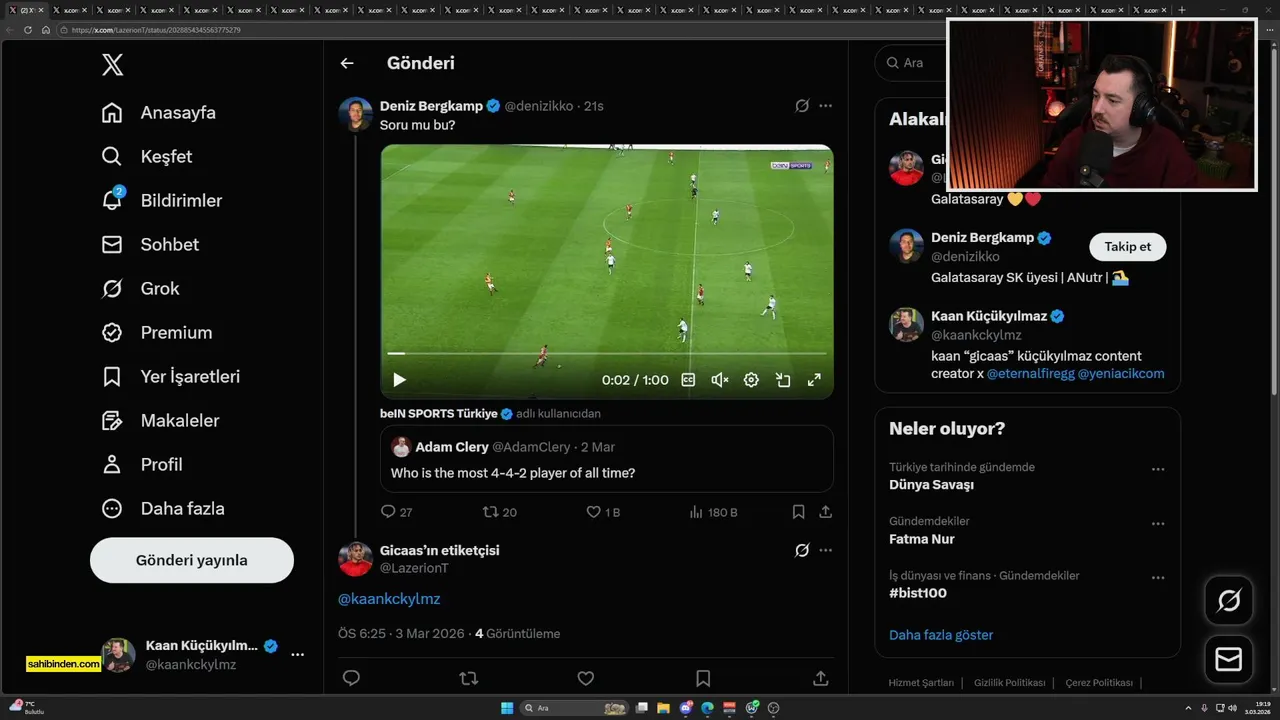
Task: Repost the LazerionT post
Action: coord(468,678)
